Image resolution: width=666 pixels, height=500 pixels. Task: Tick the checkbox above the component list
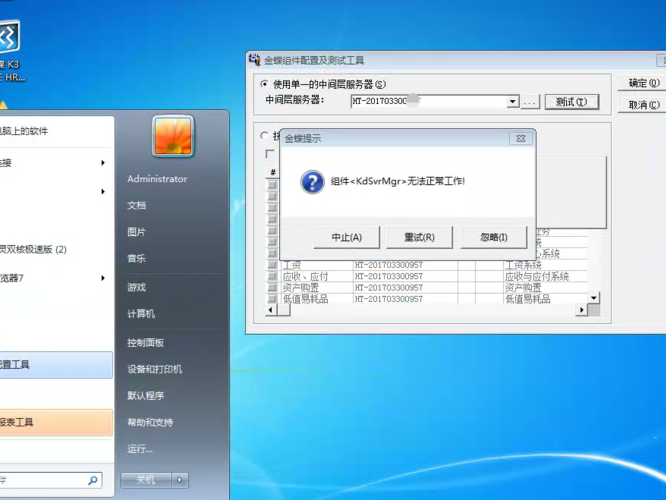[x=270, y=153]
